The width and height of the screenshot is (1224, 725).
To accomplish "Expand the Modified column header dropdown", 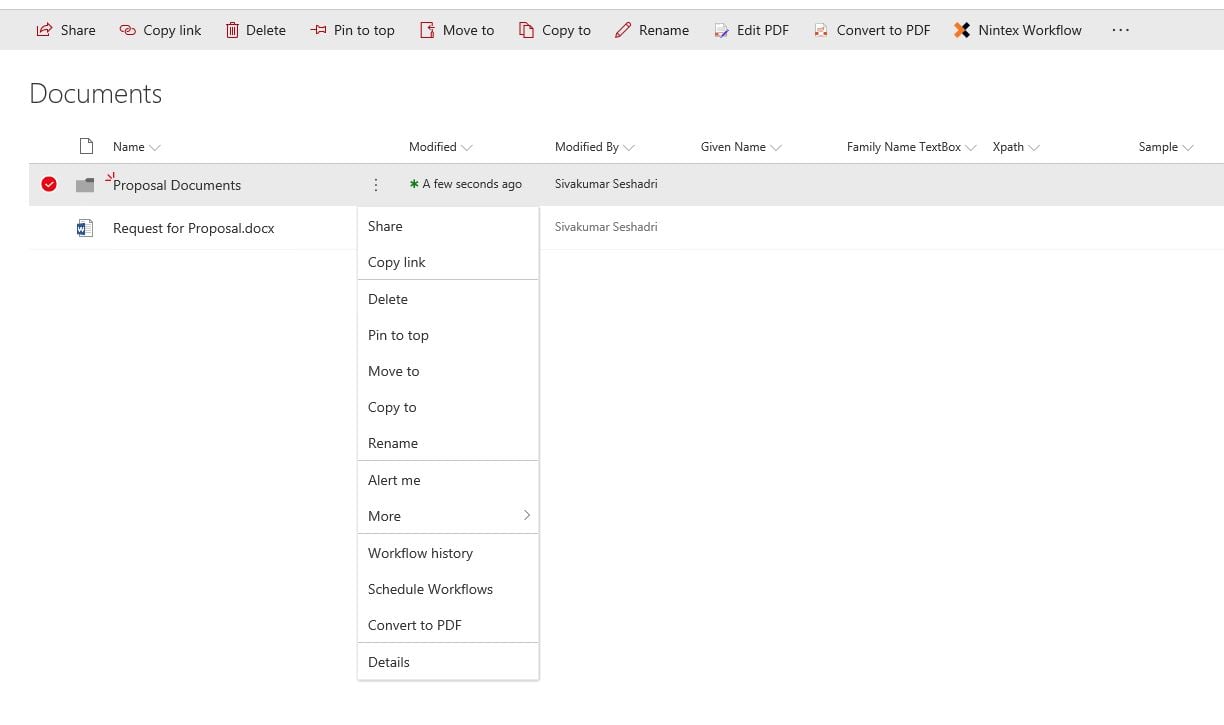I will pyautogui.click(x=467, y=147).
